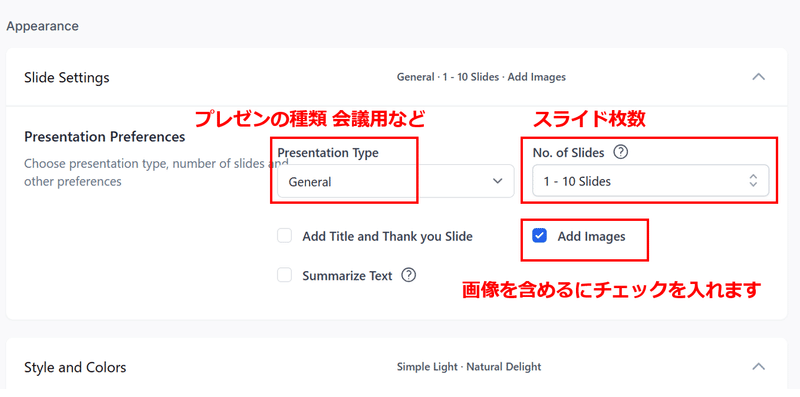Image resolution: width=800 pixels, height=397 pixels.
Task: Collapse the Slide Settings section chevron
Action: (759, 77)
